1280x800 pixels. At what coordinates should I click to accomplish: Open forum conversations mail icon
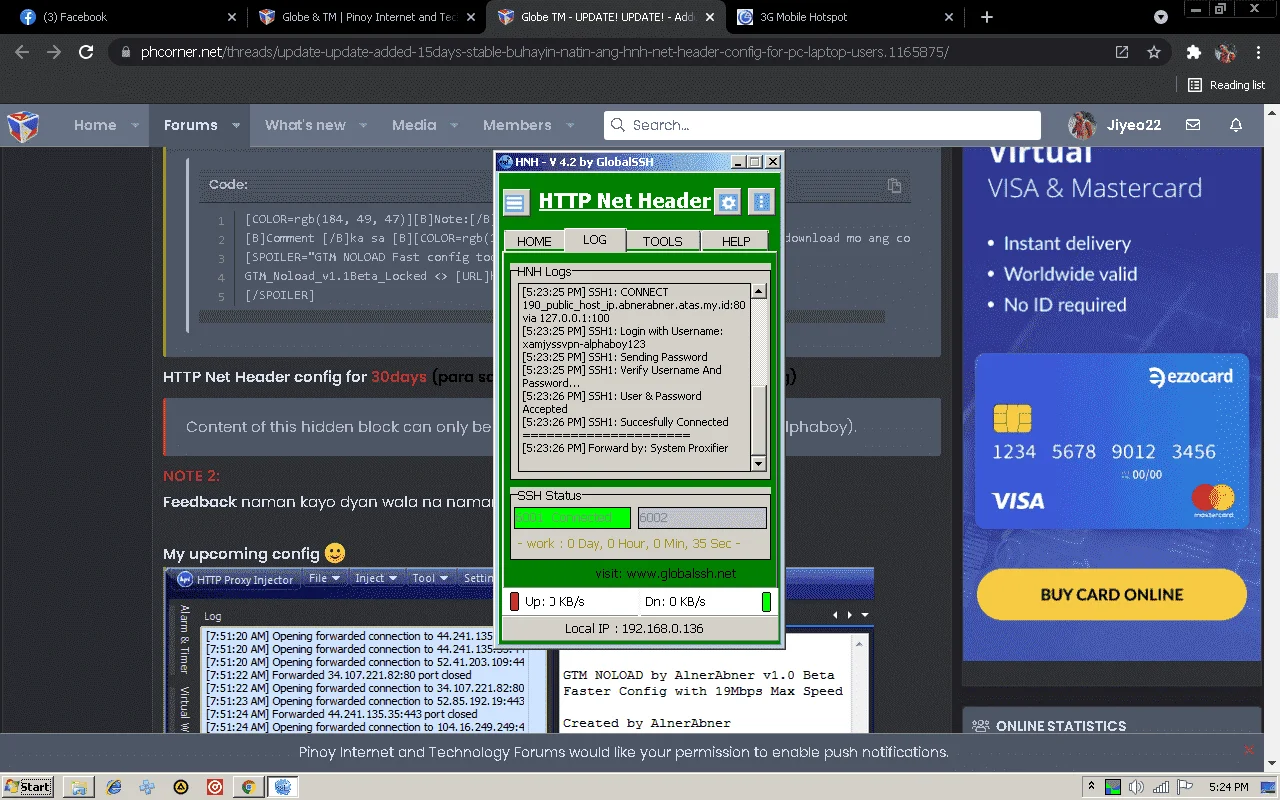tap(1193, 125)
